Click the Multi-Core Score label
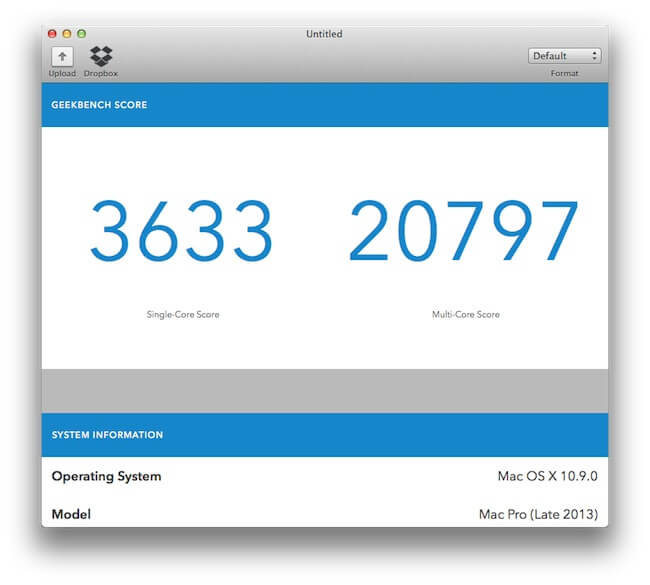This screenshot has width=650, height=585. pos(466,314)
